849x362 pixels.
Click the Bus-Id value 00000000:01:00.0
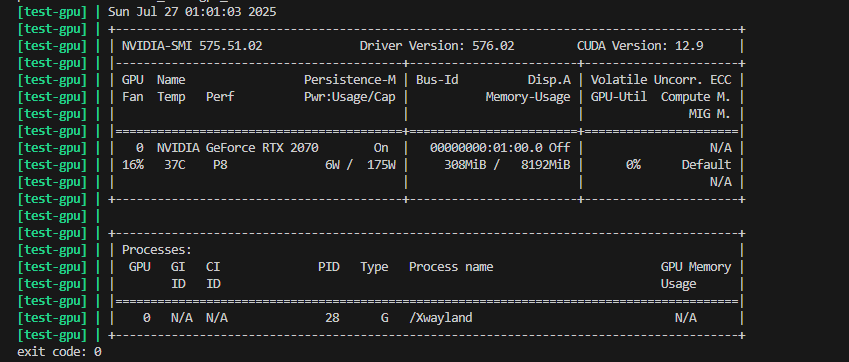(x=487, y=148)
